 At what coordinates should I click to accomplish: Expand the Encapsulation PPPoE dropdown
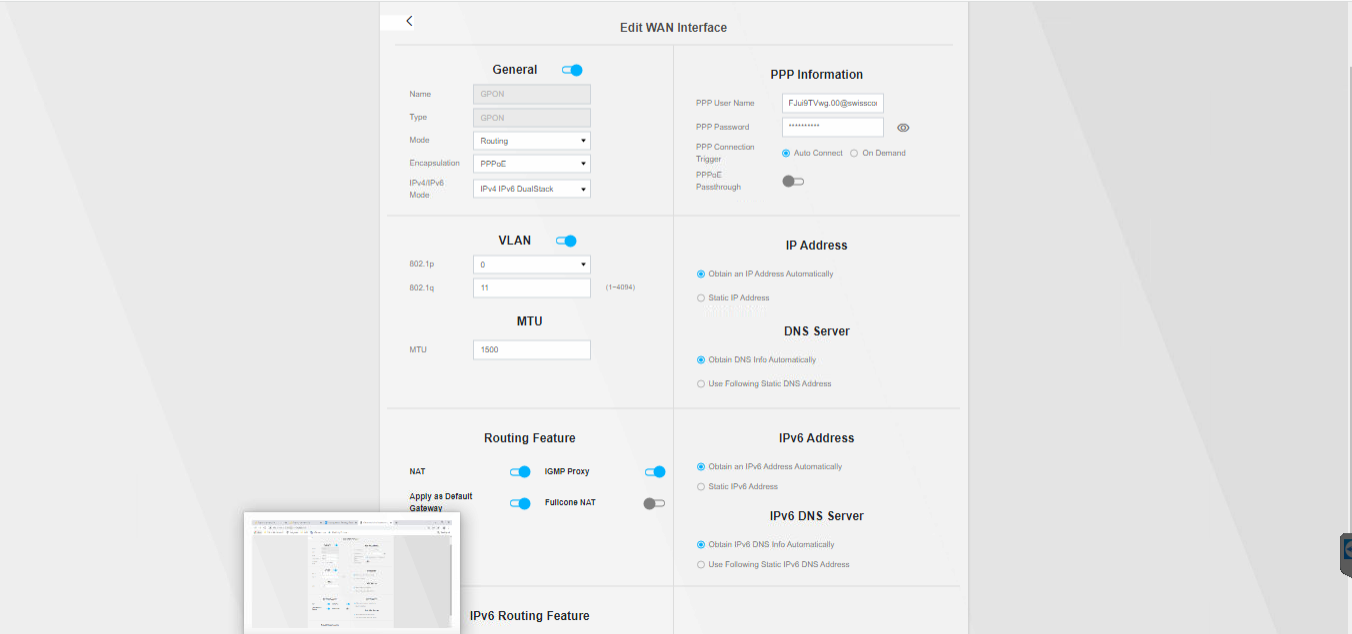[x=531, y=163]
